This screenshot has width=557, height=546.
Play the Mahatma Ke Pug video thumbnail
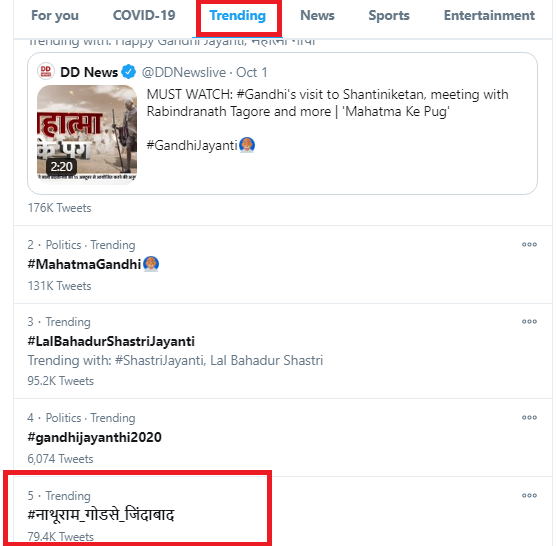[87, 133]
